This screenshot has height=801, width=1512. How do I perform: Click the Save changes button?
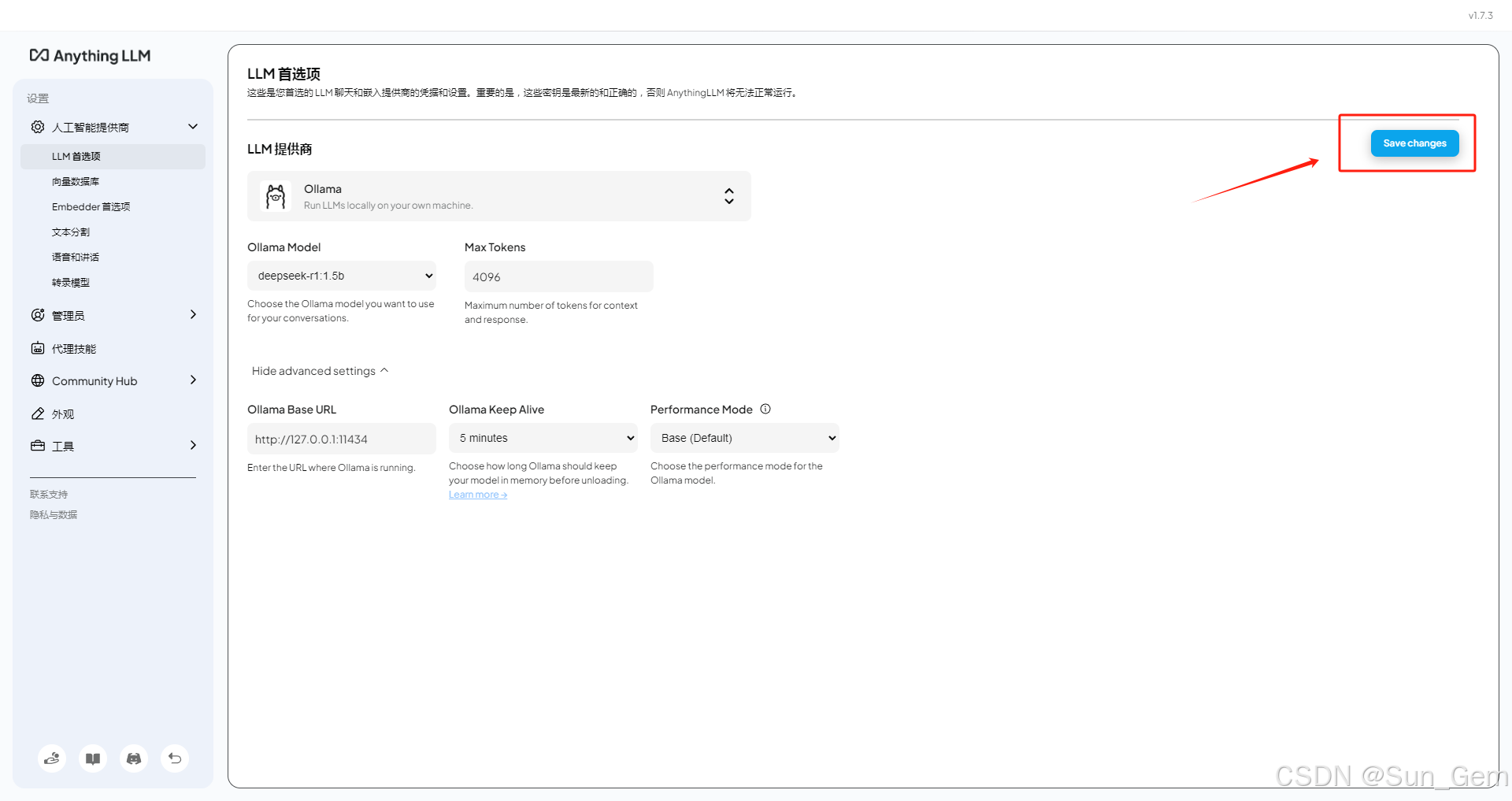click(1414, 143)
